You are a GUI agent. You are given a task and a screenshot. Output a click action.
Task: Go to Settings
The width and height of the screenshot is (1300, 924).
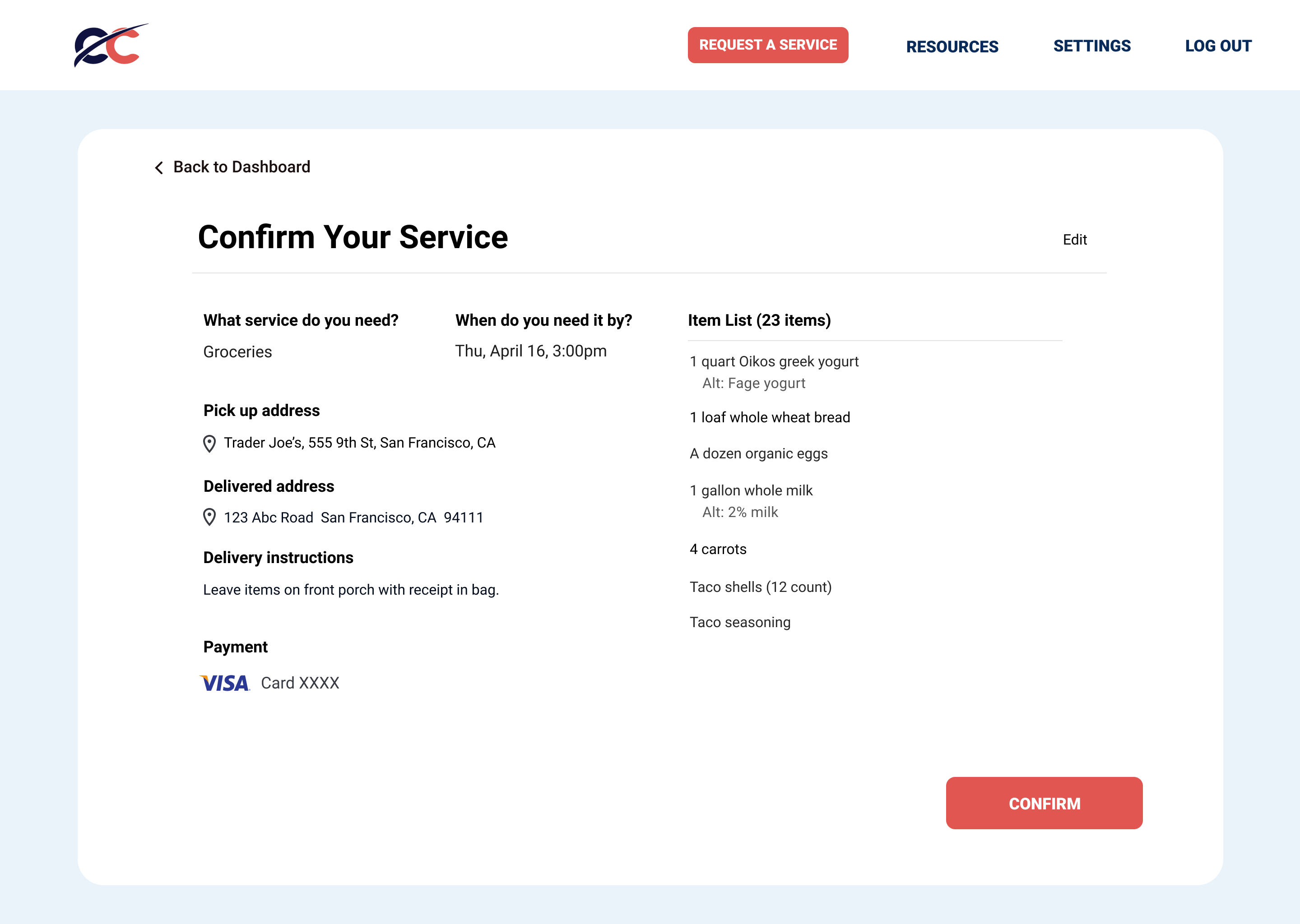(1091, 46)
